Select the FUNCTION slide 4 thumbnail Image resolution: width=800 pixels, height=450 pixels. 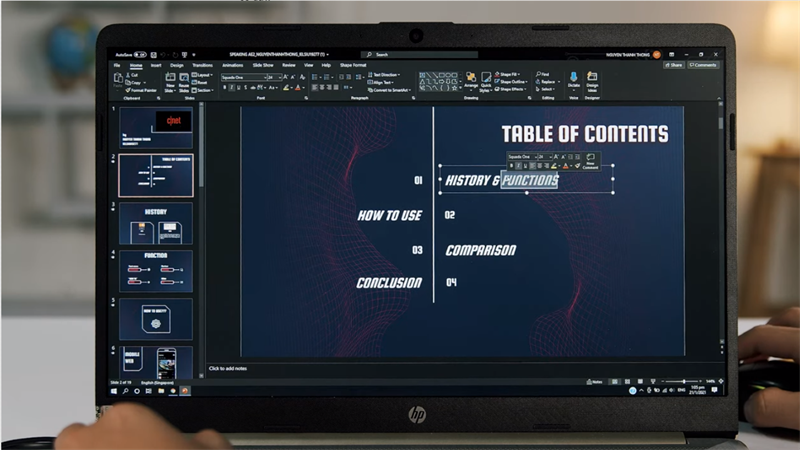(156, 270)
